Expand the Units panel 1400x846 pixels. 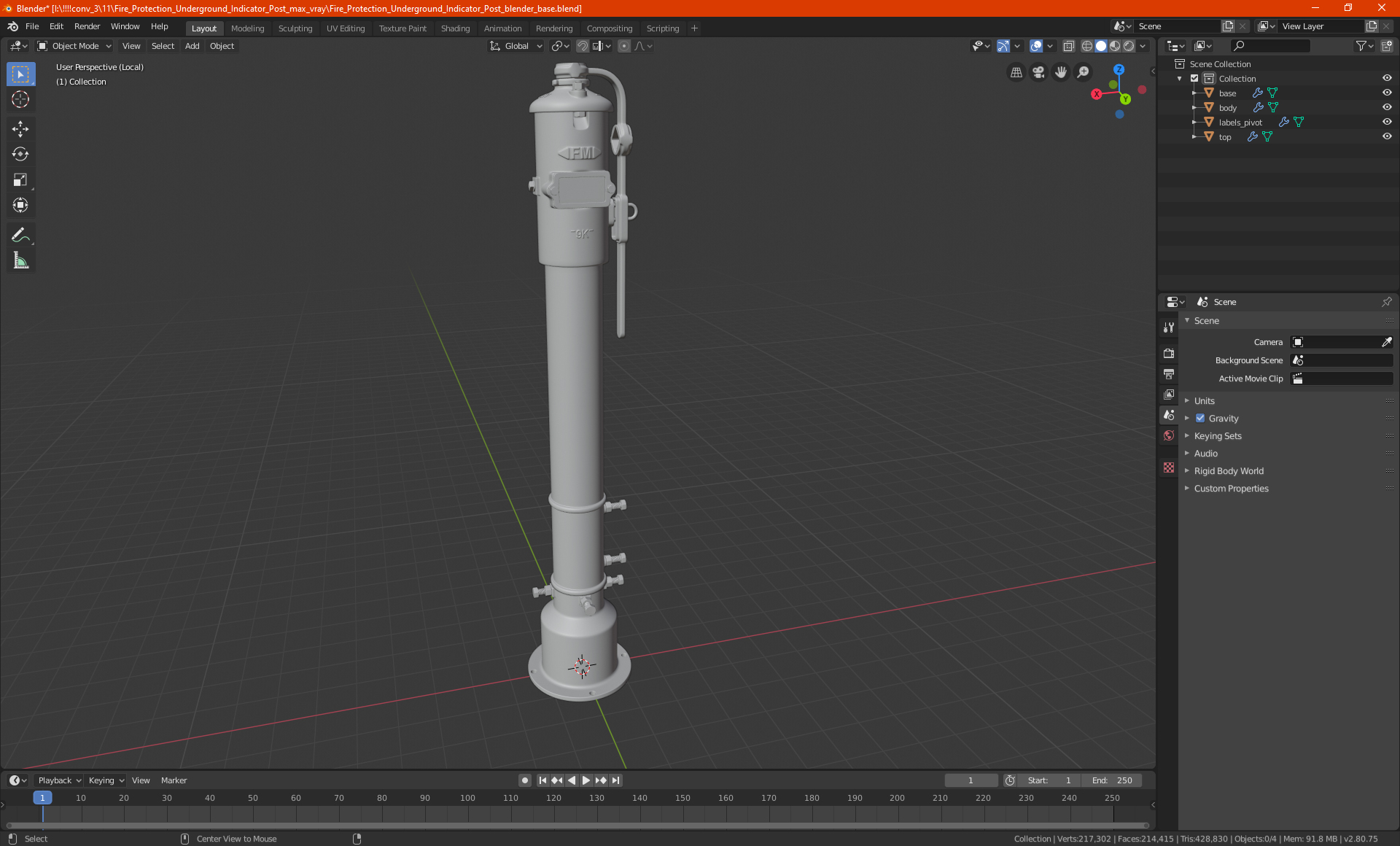1204,401
